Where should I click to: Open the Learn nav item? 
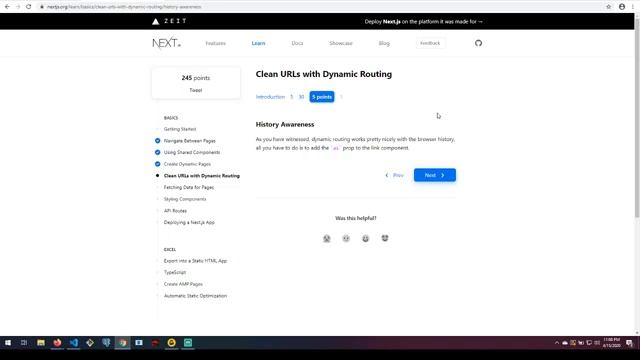258,43
